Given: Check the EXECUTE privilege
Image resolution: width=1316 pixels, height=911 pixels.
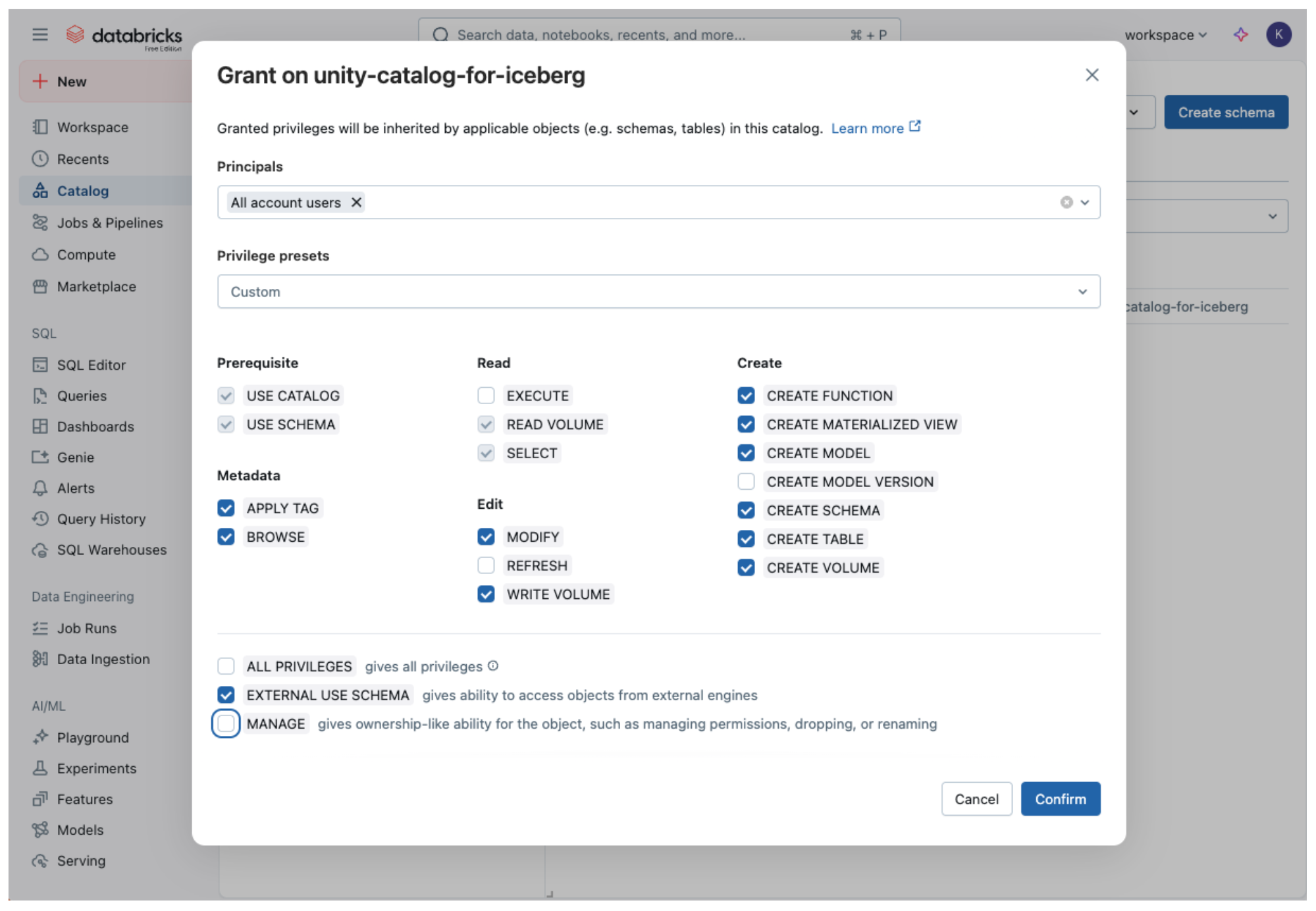Looking at the screenshot, I should pyautogui.click(x=486, y=395).
